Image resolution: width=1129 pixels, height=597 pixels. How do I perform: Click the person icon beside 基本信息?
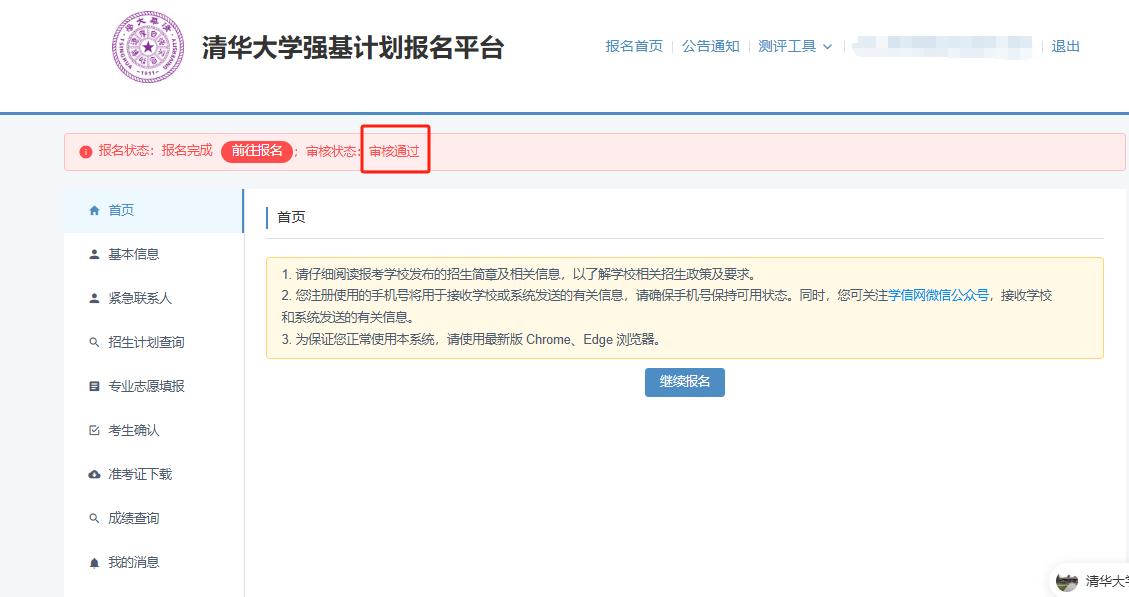click(94, 254)
